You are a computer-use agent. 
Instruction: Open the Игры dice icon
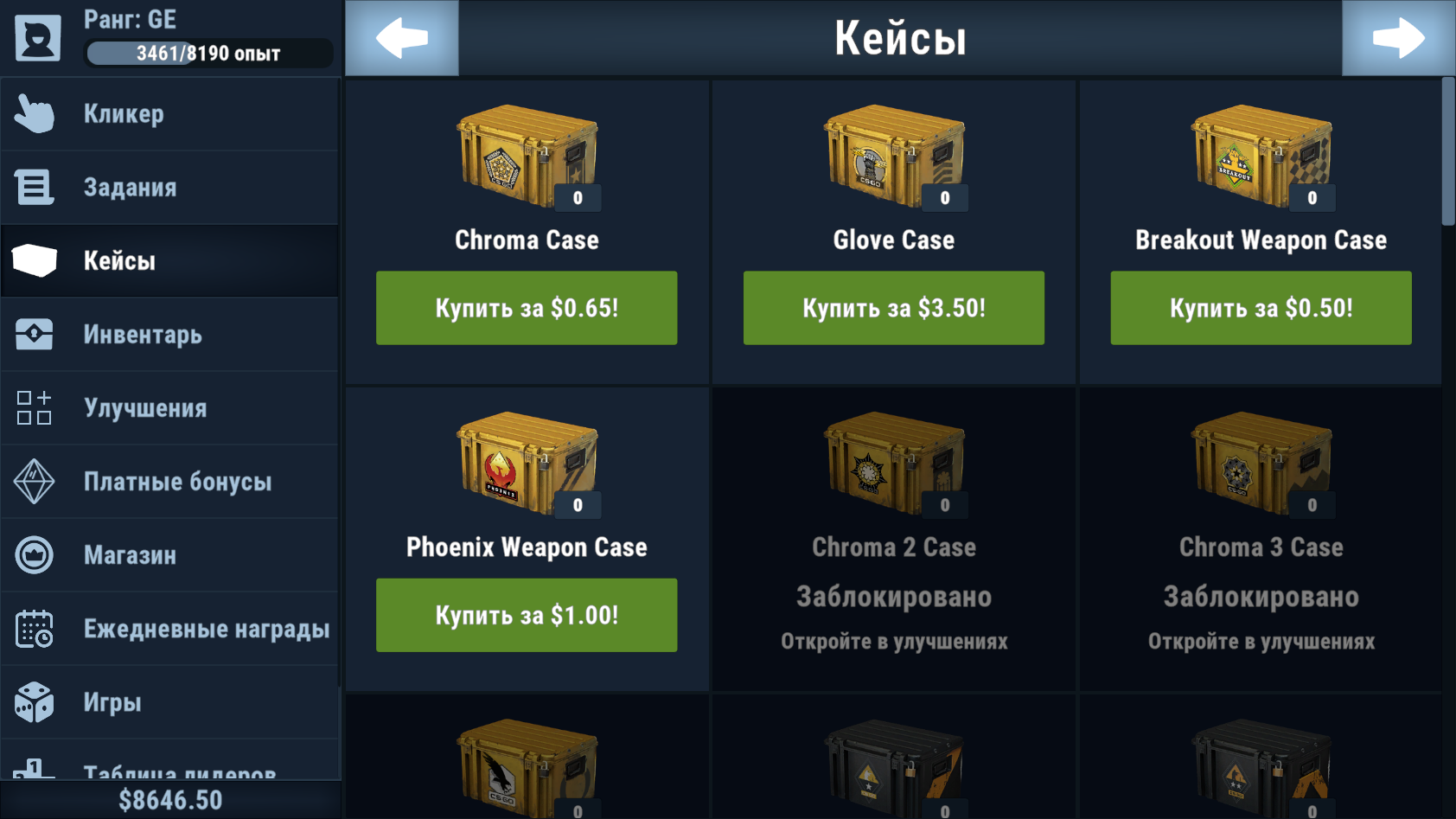tap(35, 702)
